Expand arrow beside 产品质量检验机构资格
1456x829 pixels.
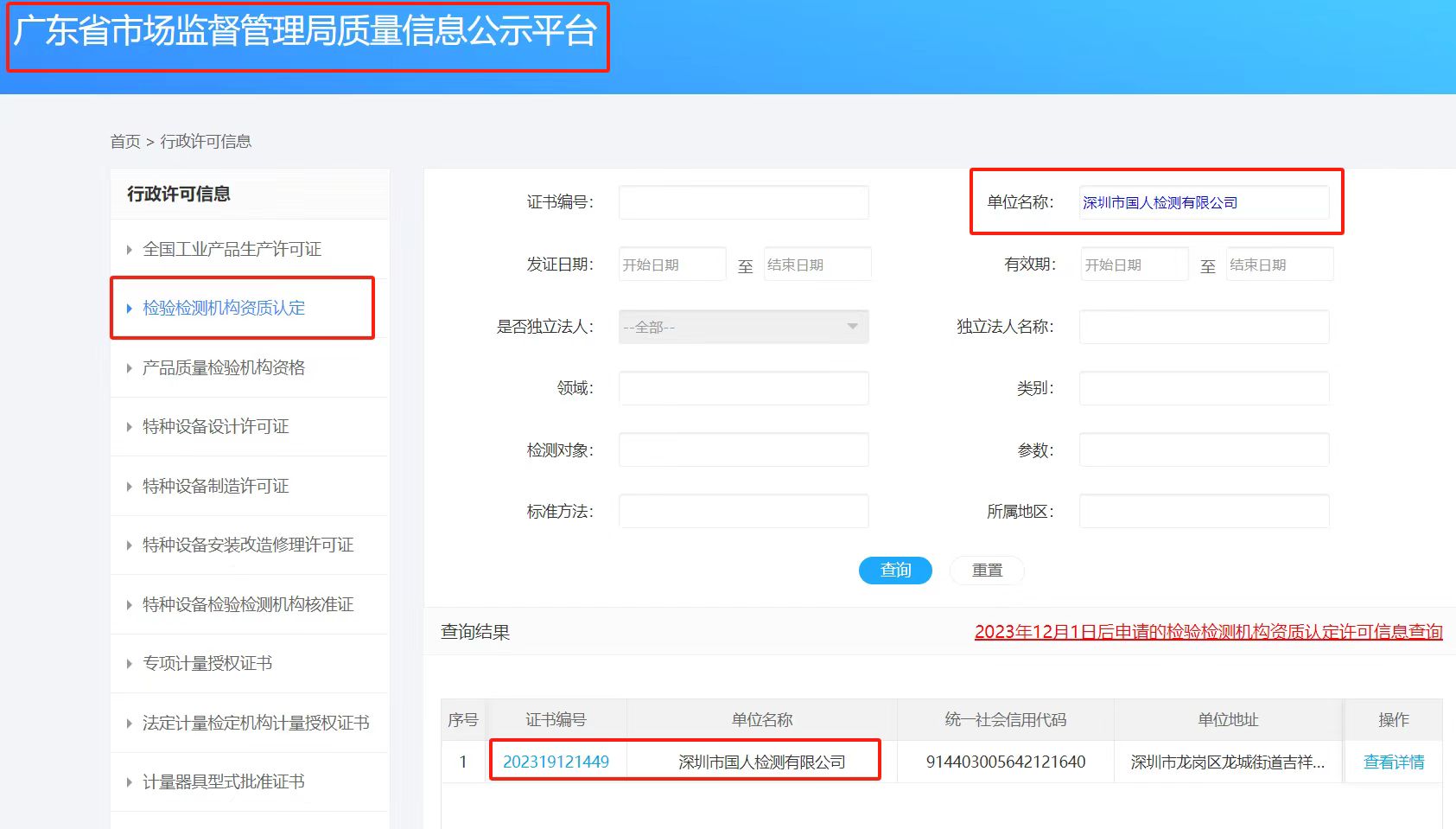(x=130, y=368)
